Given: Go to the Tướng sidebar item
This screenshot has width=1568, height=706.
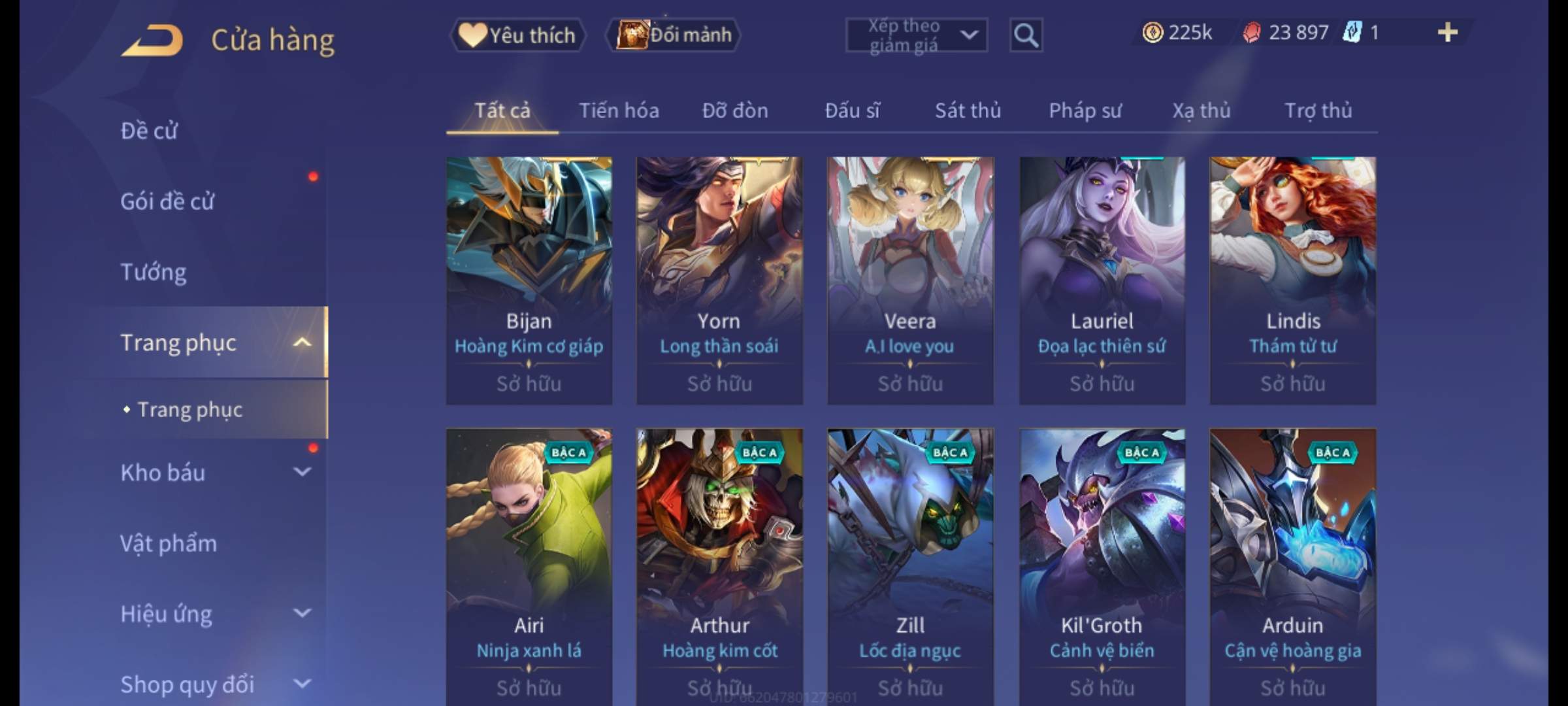Looking at the screenshot, I should [x=154, y=271].
